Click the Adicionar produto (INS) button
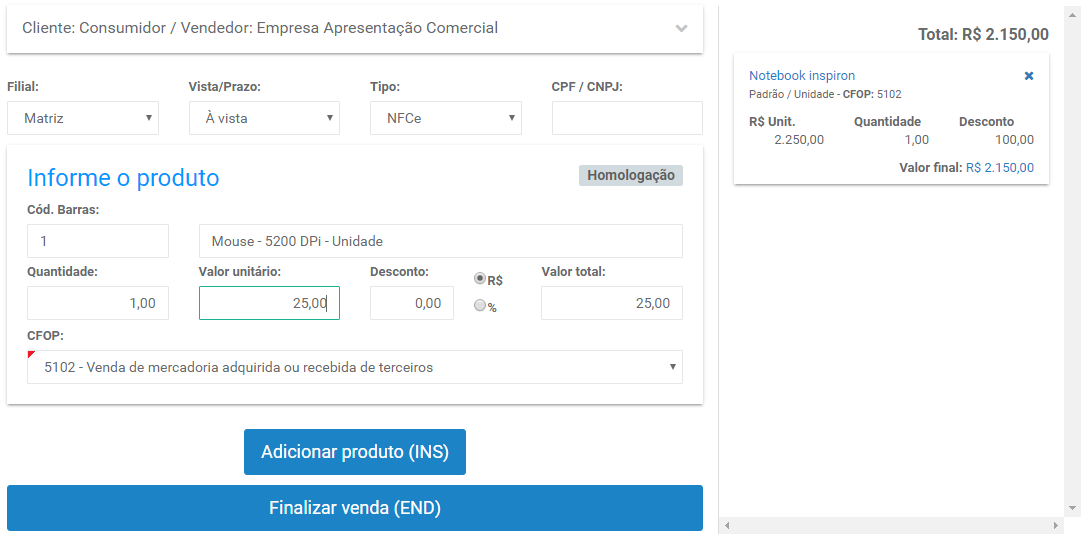The width and height of the screenshot is (1086, 536). point(355,452)
